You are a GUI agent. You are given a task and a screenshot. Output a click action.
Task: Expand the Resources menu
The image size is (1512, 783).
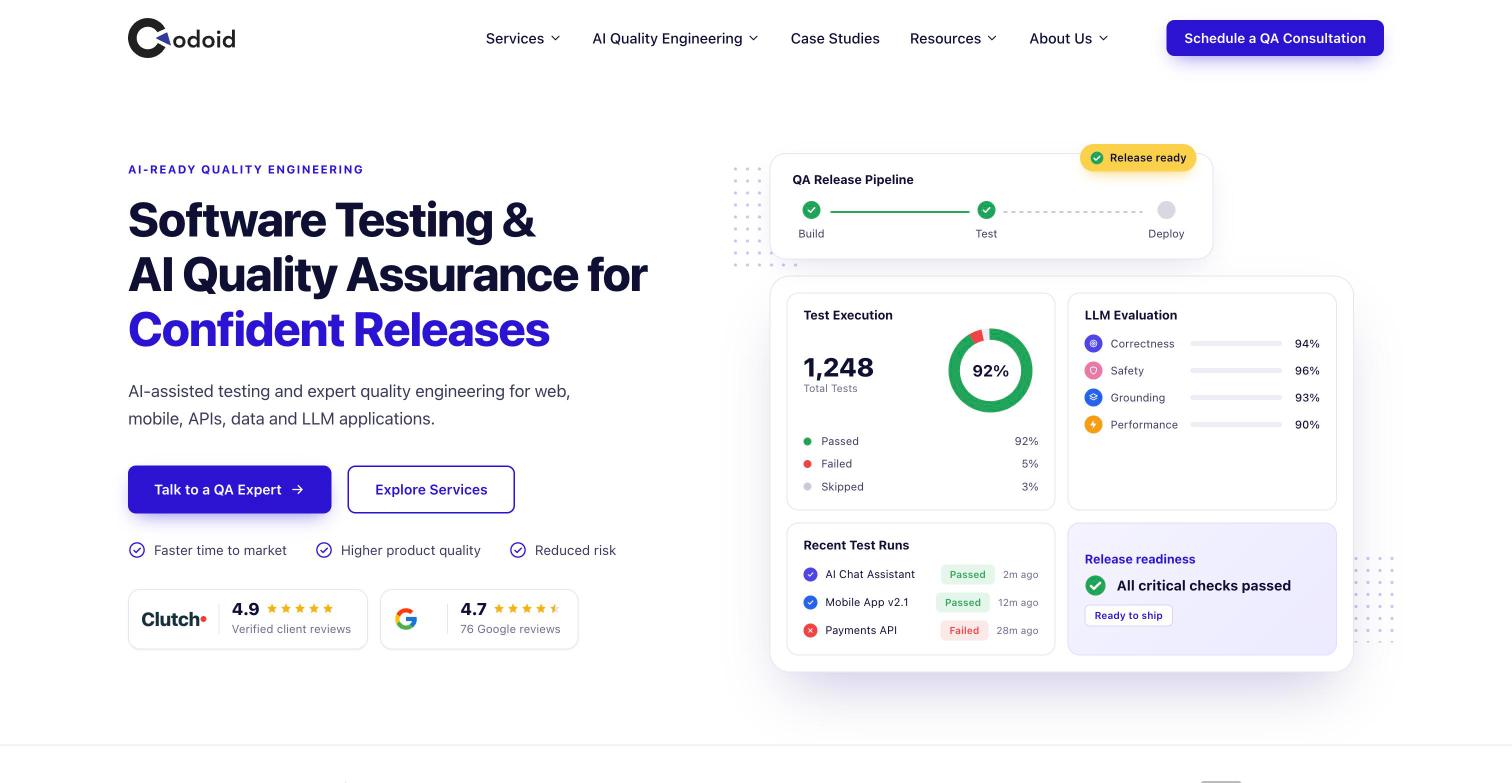(953, 38)
